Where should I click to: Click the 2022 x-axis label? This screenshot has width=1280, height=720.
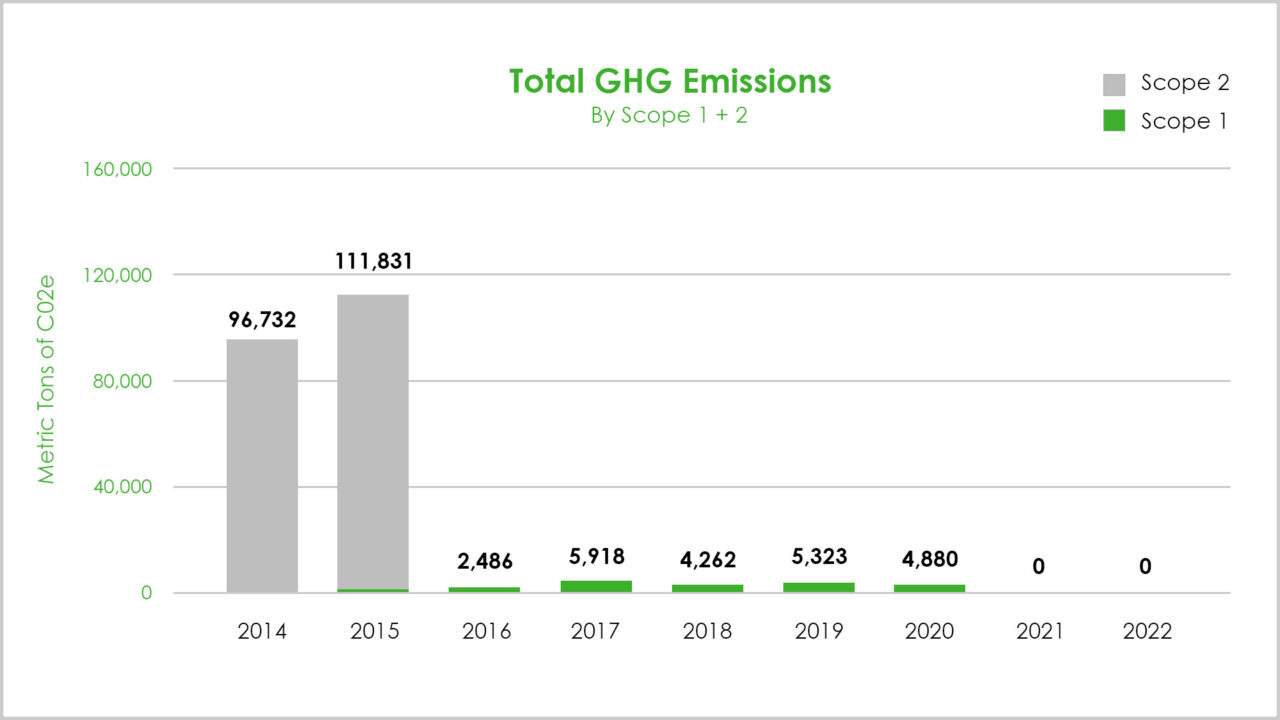tap(1145, 632)
